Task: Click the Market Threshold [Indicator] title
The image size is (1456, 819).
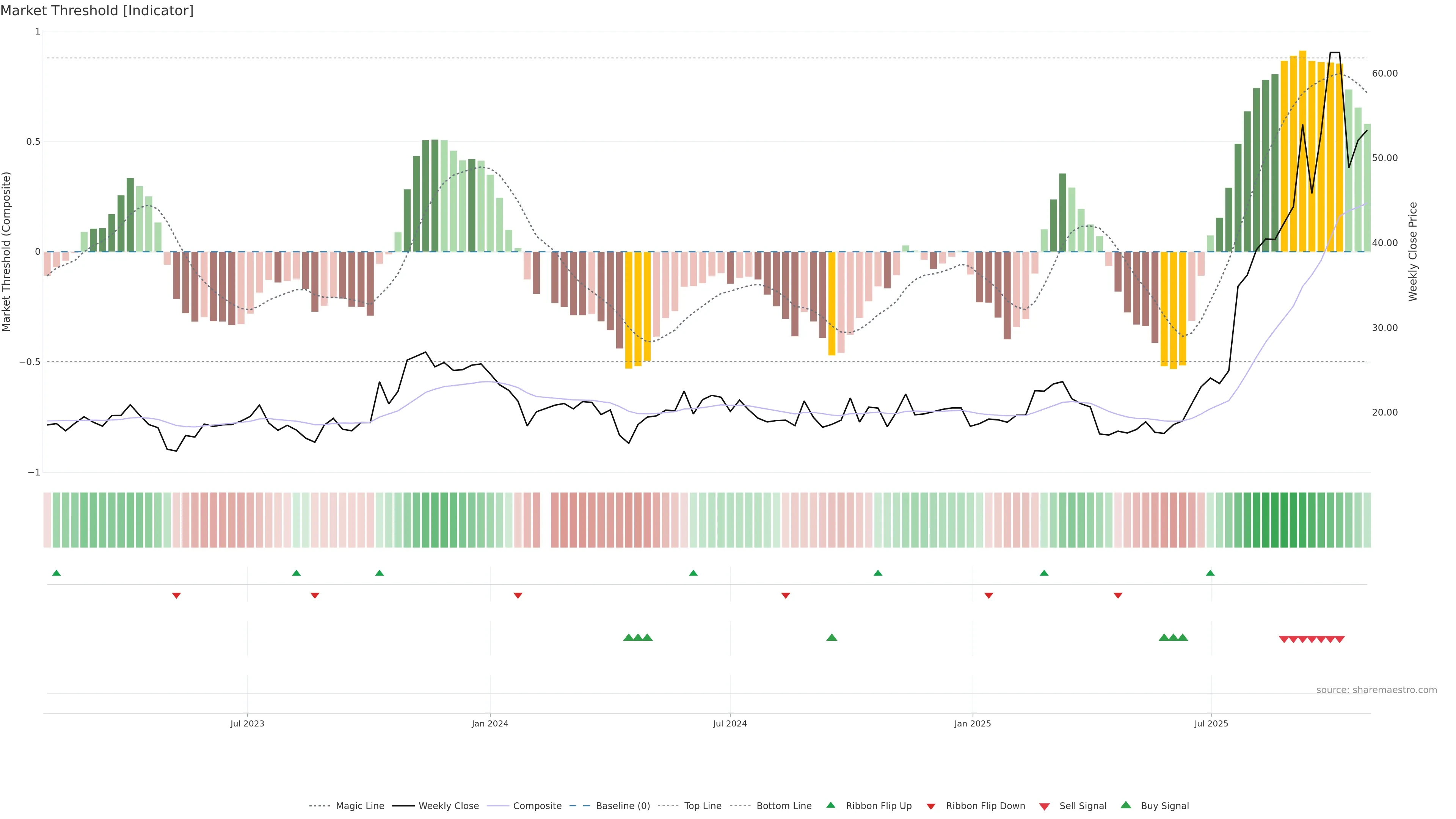Action: [x=97, y=10]
